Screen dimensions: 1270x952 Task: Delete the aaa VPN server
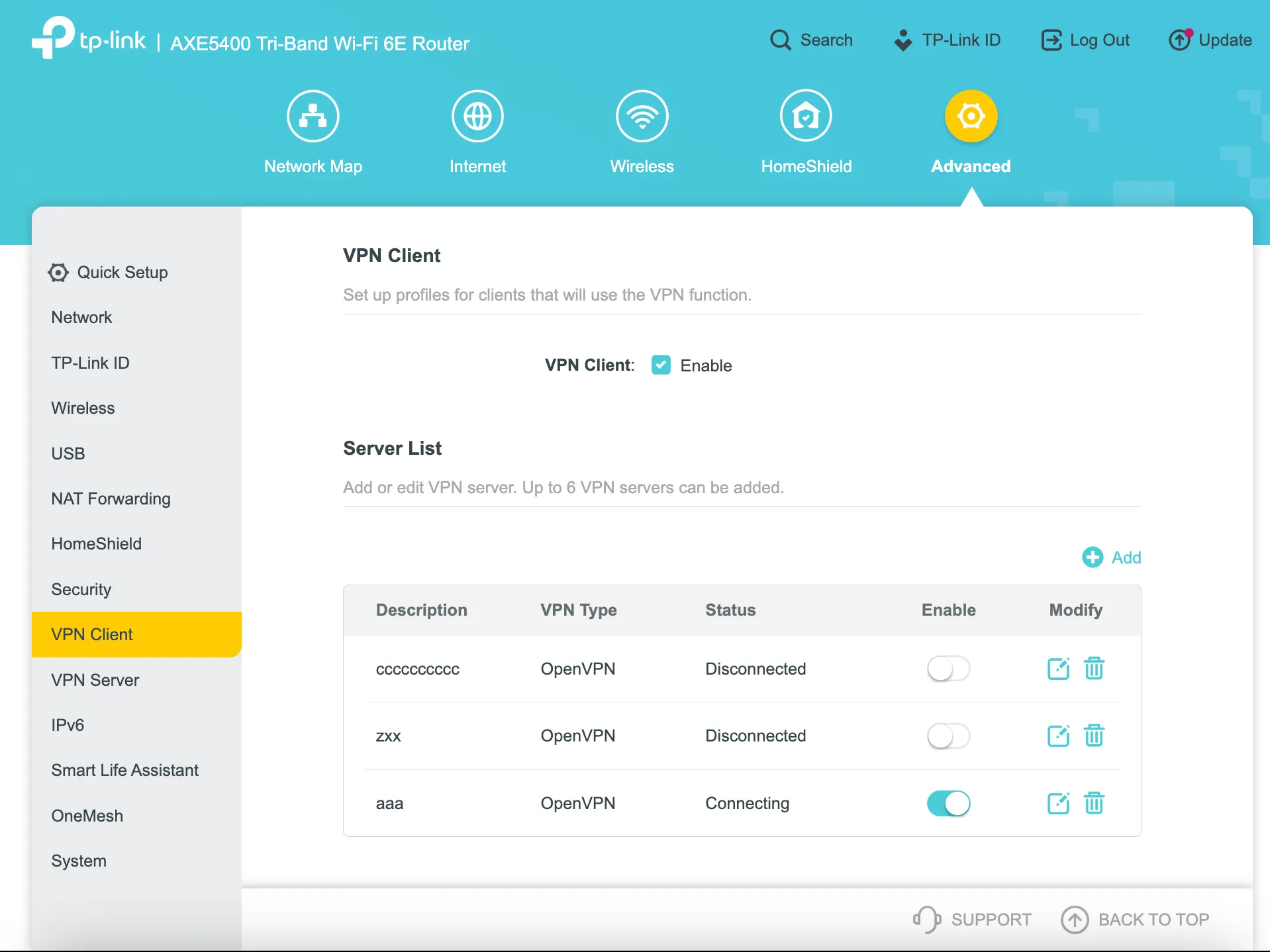(x=1094, y=803)
